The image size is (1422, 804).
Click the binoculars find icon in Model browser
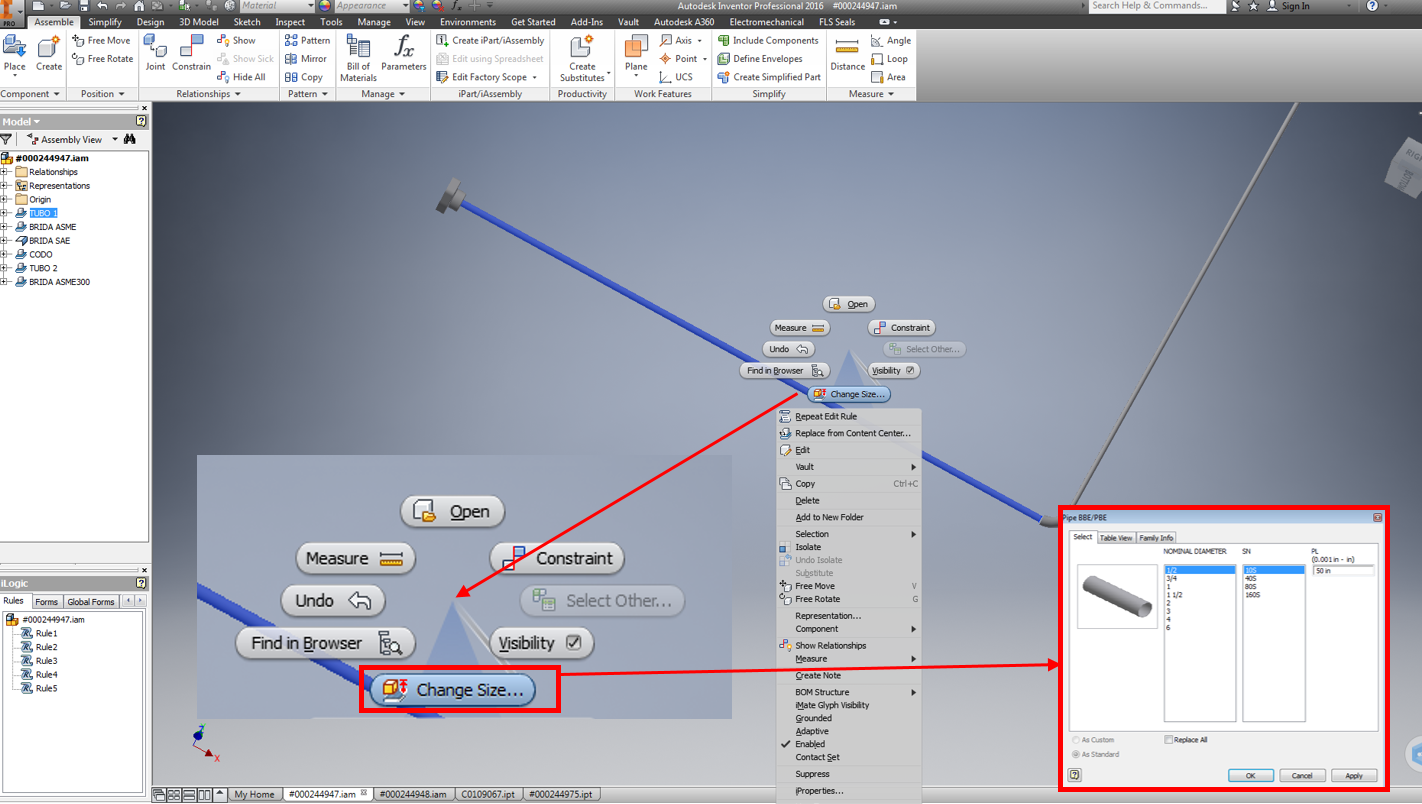point(130,139)
